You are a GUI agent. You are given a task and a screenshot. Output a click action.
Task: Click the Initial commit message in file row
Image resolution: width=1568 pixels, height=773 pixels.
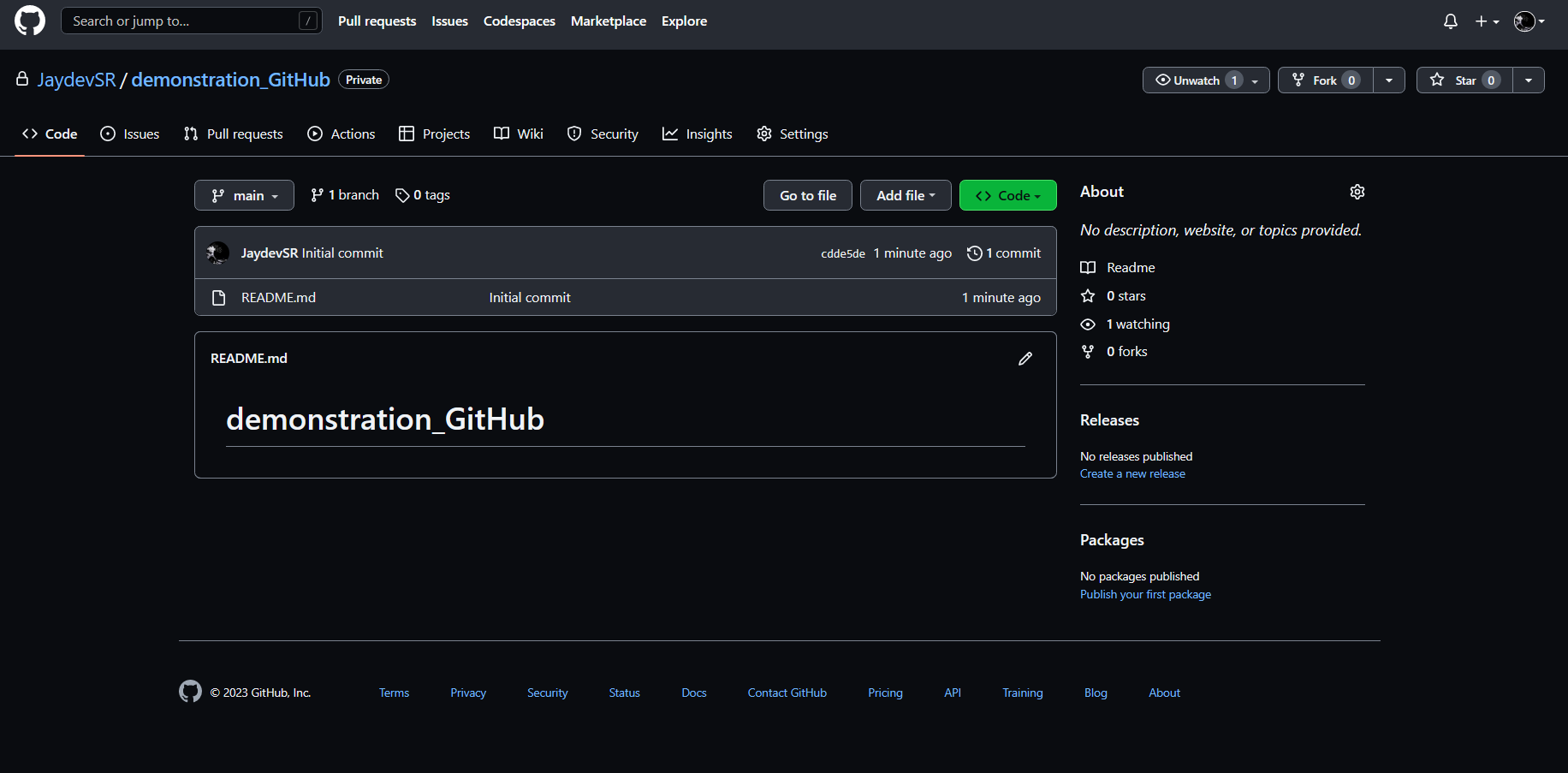click(x=530, y=298)
